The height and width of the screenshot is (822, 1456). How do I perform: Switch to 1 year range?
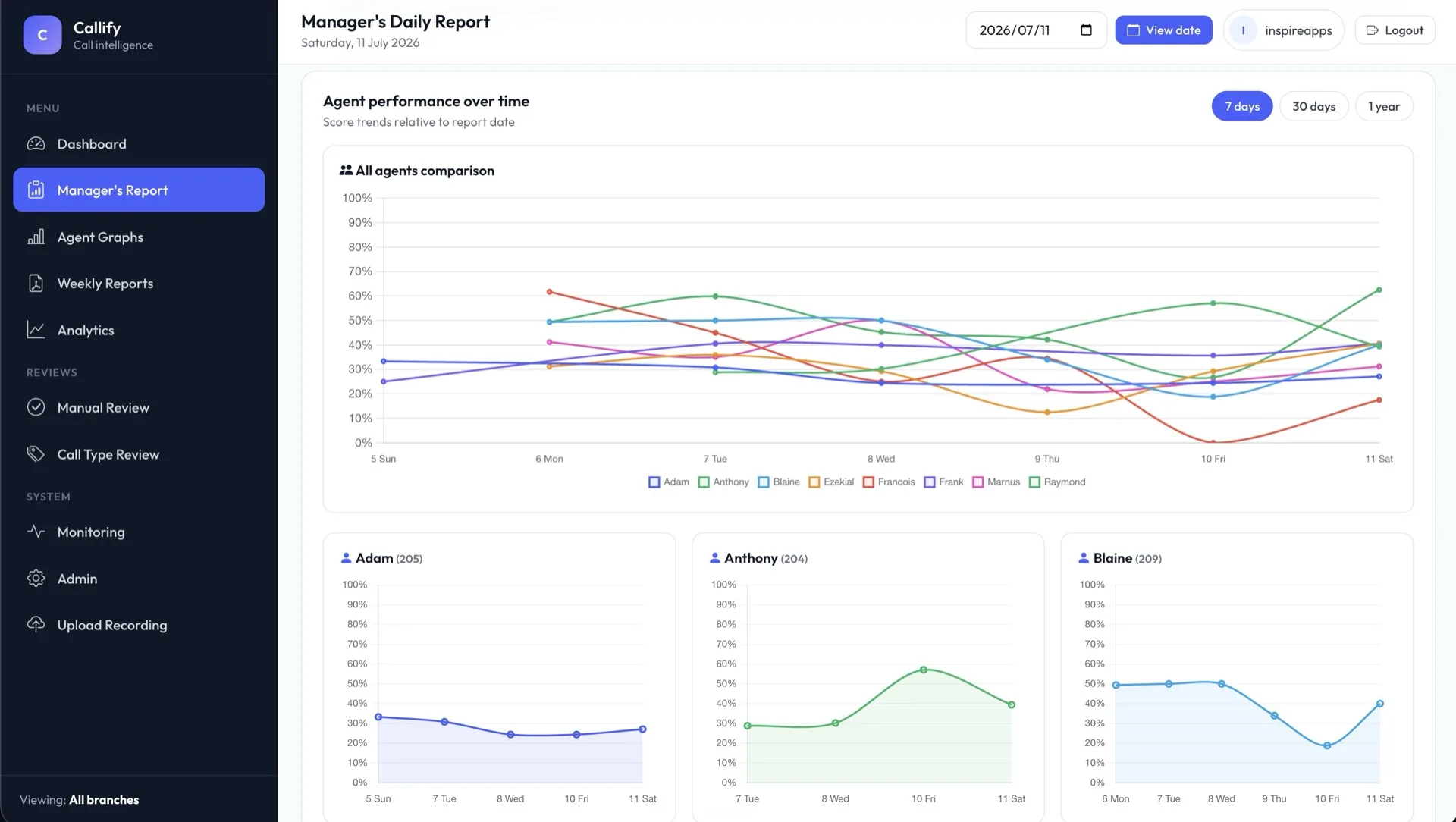(1384, 106)
